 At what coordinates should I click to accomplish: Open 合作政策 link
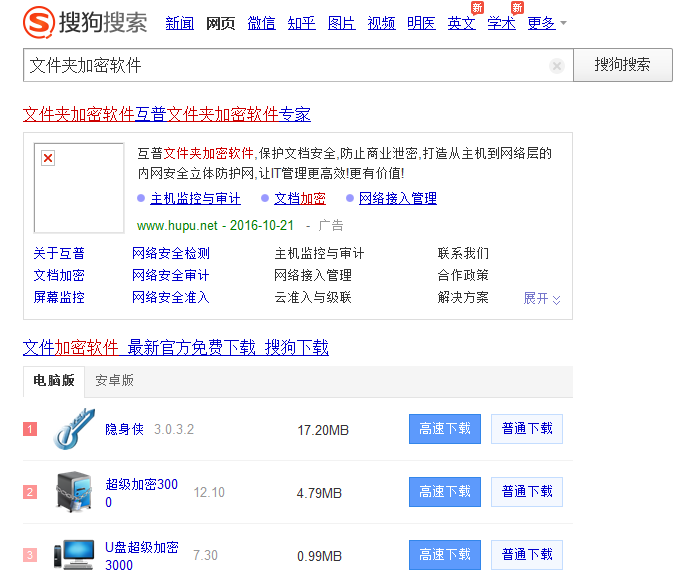point(463,275)
